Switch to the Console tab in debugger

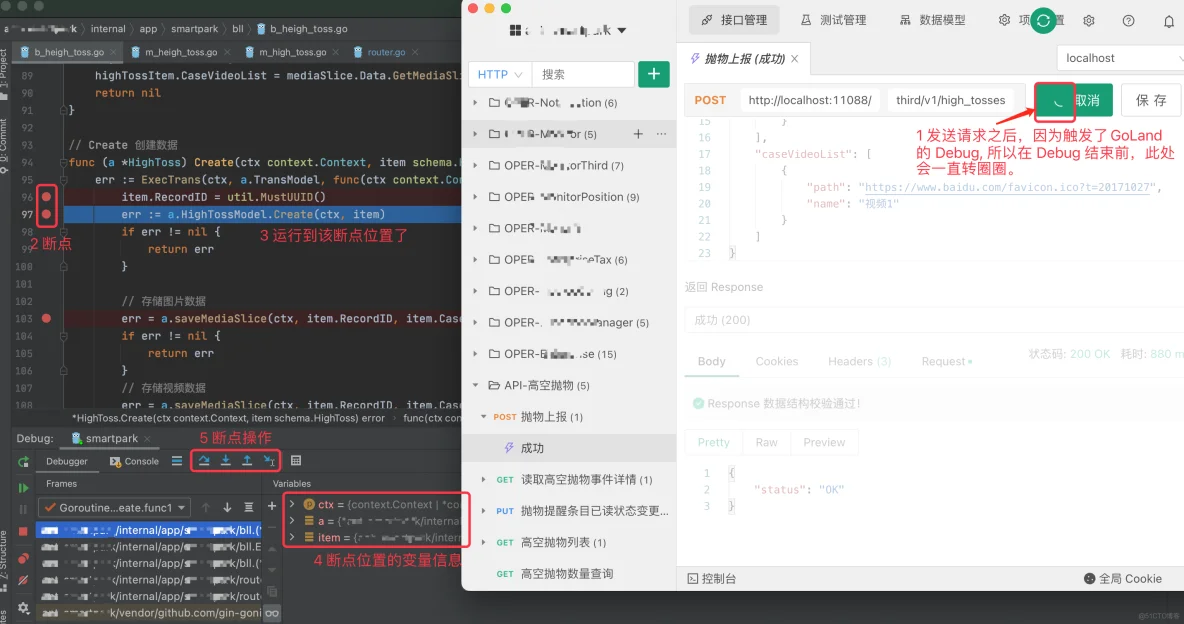pos(134,462)
